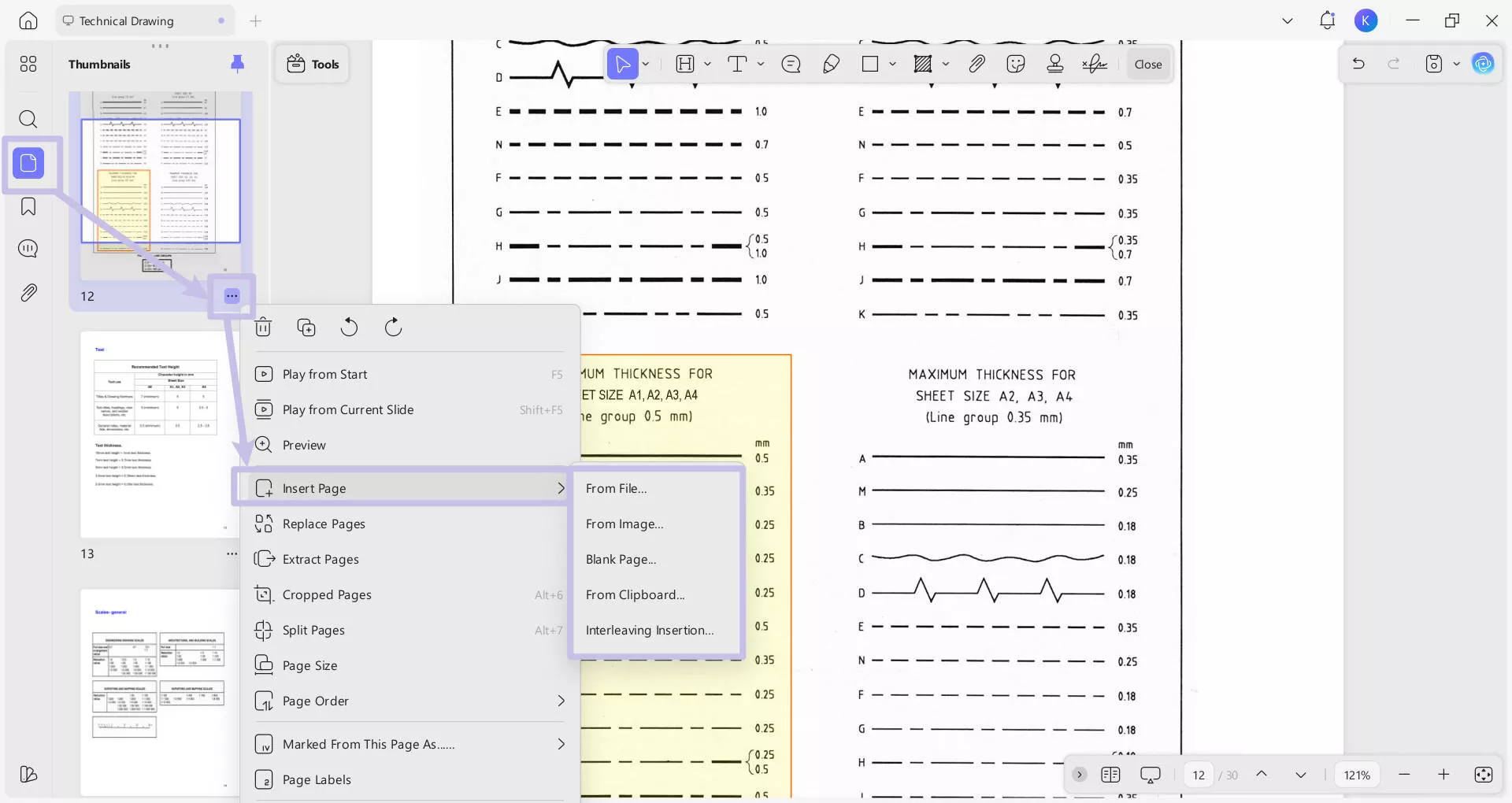Choose Play from Current Slide
The width and height of the screenshot is (1512, 803).
click(410, 409)
